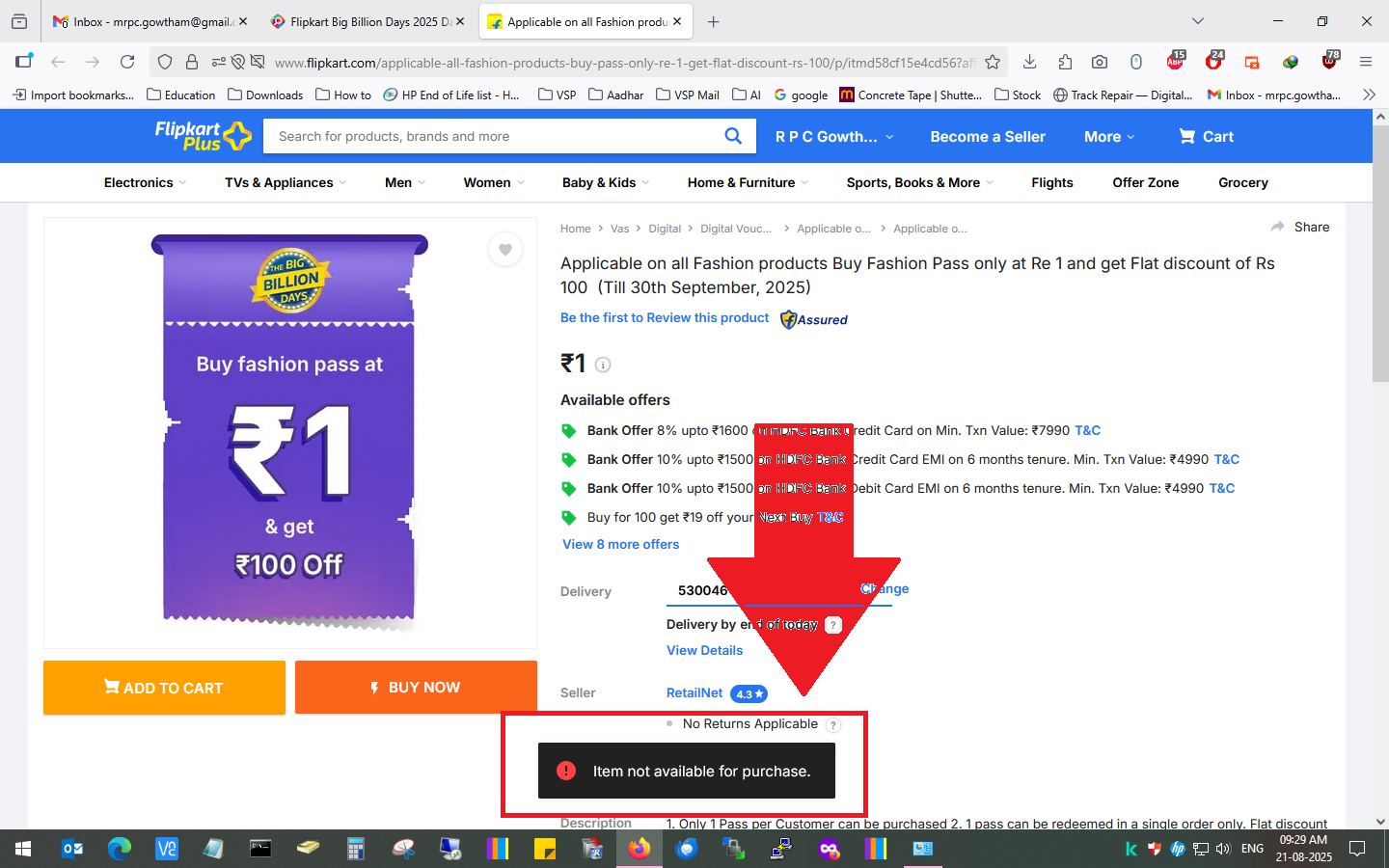Click the wishlist heart icon on product image
The height and width of the screenshot is (868, 1389).
[504, 250]
